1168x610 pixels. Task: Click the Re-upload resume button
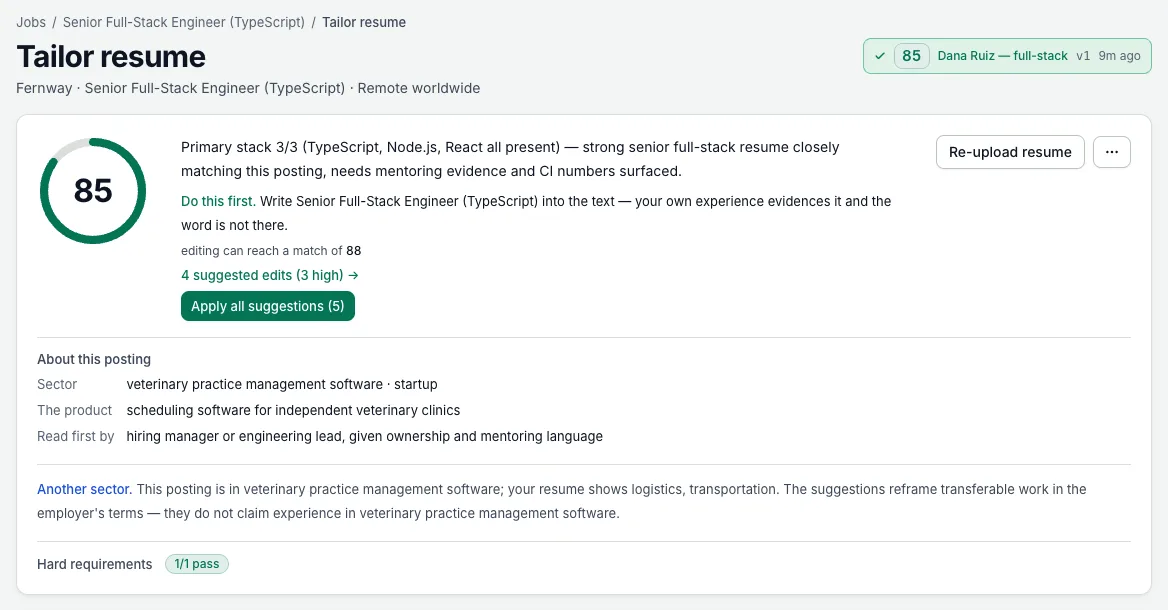(x=1010, y=152)
